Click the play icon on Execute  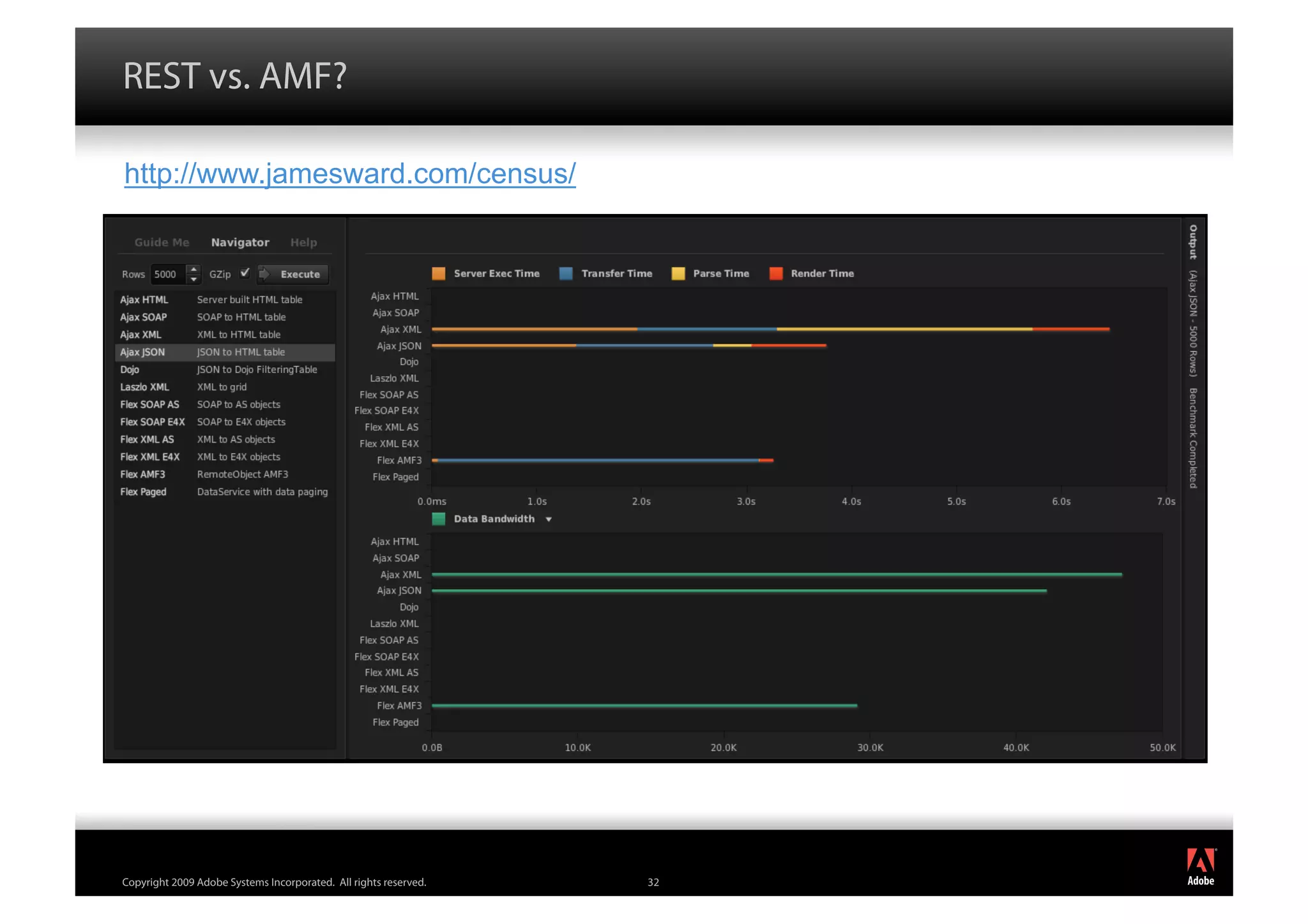(264, 274)
